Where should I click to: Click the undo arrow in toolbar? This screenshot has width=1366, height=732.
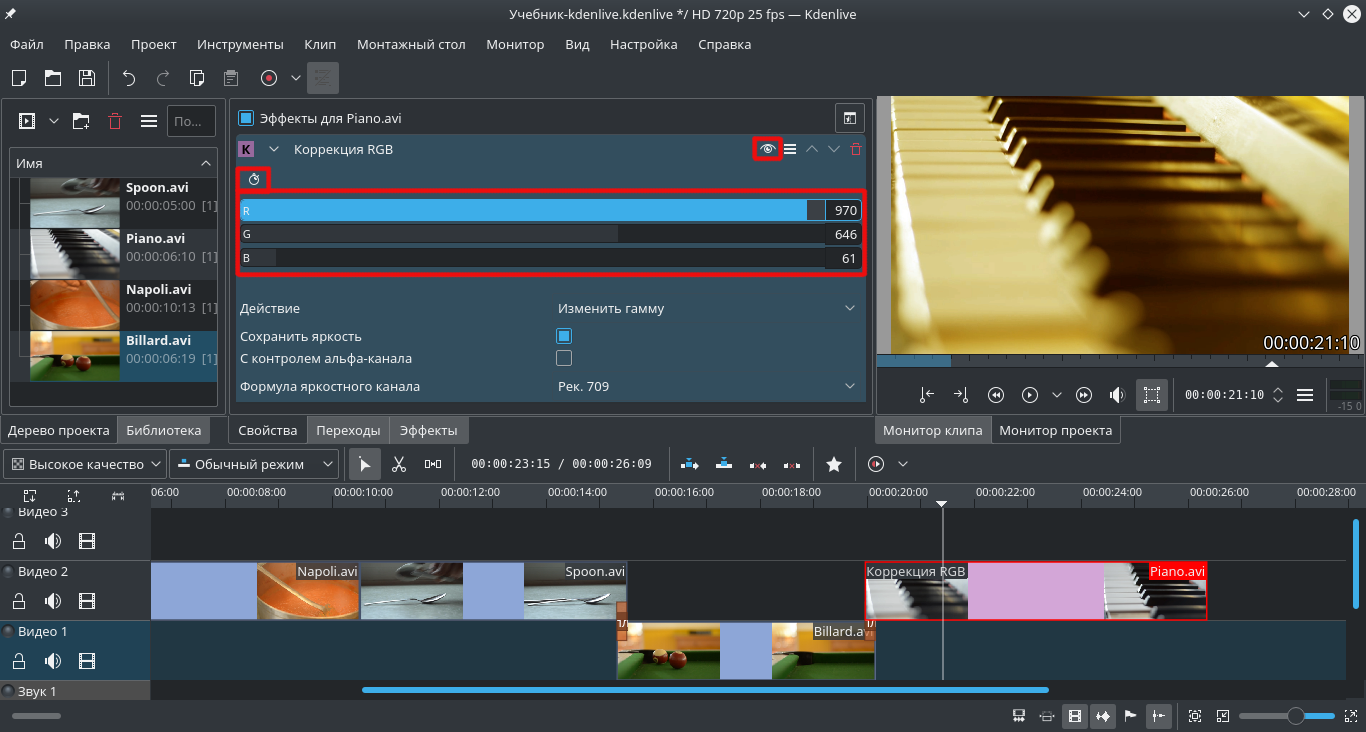128,78
